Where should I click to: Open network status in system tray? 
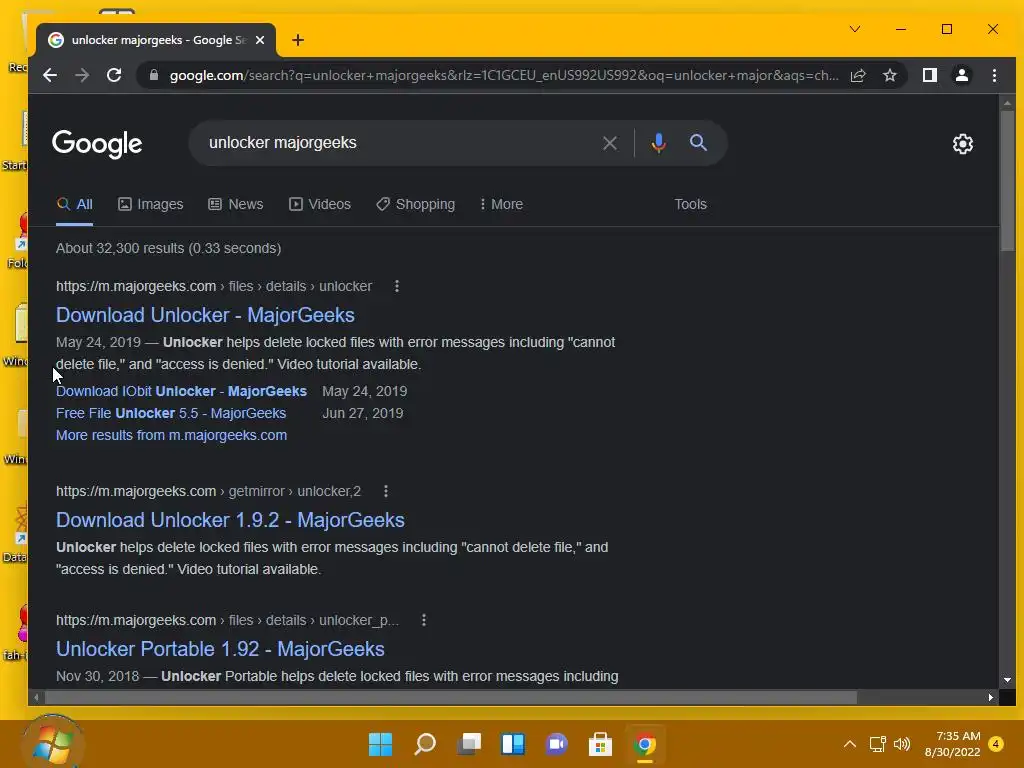[x=878, y=744]
